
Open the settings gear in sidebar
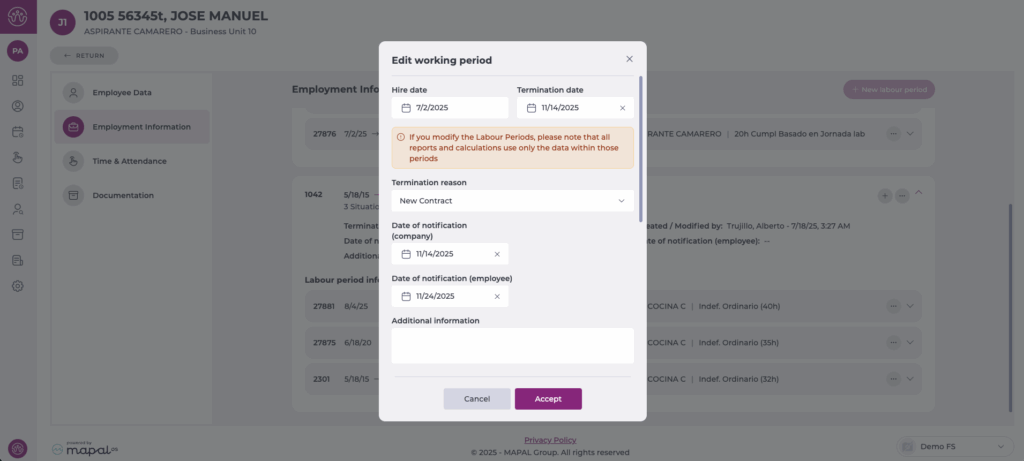coord(17,286)
